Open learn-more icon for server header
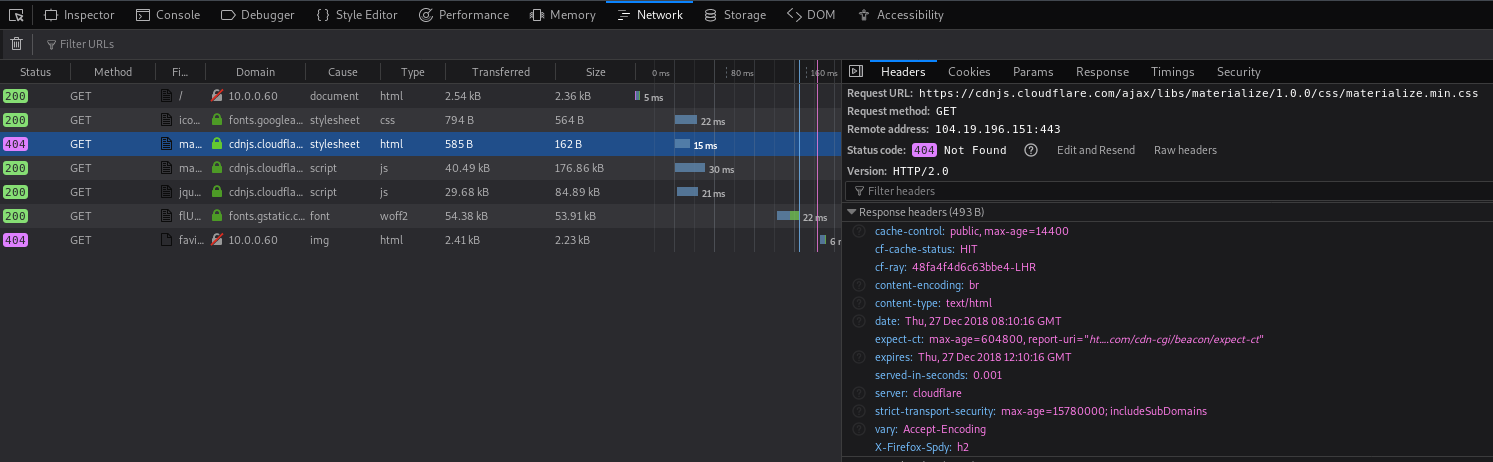Screen dimensions: 1493x462 pyautogui.click(x=859, y=393)
